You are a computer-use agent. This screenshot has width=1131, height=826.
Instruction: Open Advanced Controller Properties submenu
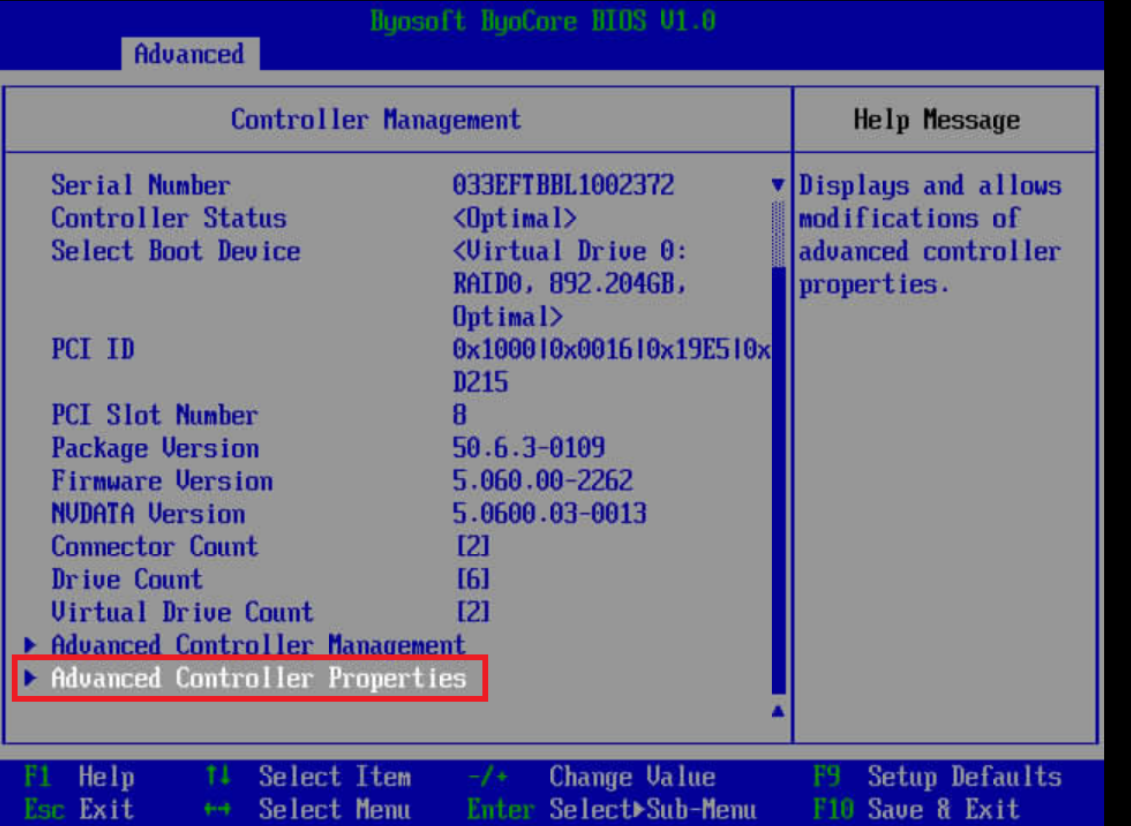tap(258, 678)
